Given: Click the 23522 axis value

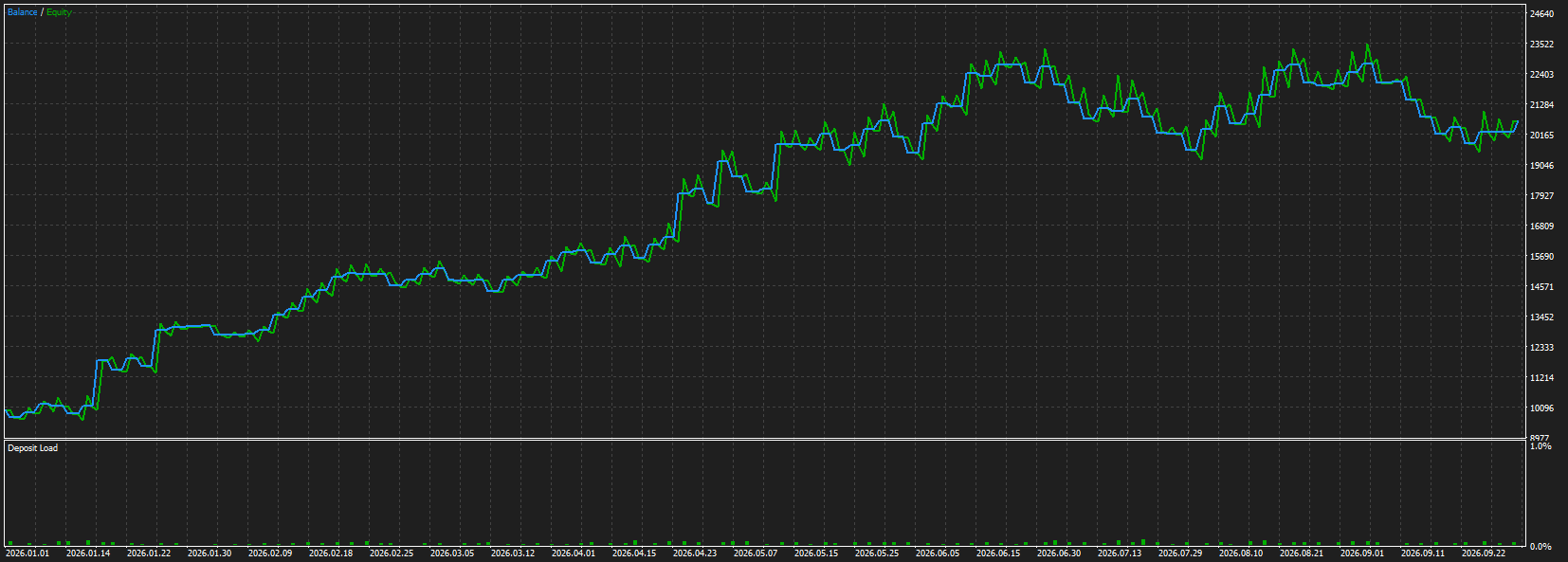Looking at the screenshot, I should tap(1541, 45).
